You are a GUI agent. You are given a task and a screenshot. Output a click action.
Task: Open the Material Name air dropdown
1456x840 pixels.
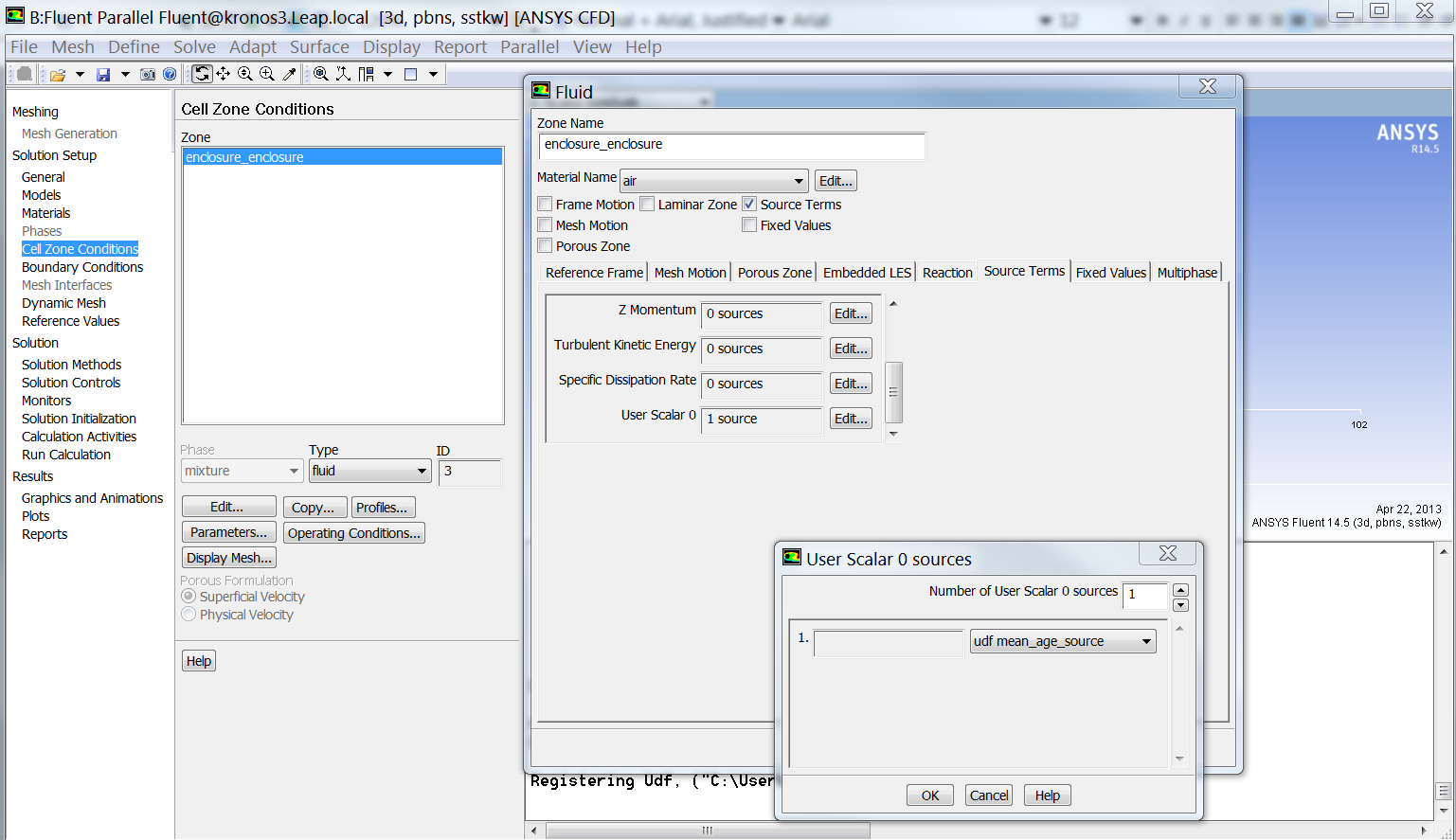point(714,181)
